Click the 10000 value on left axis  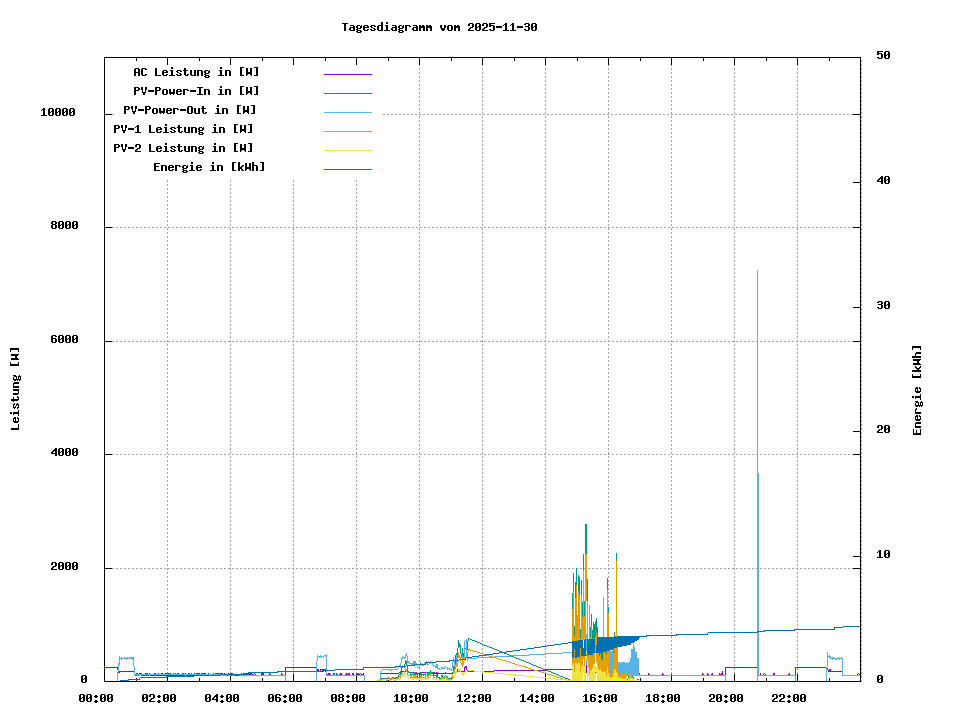57,113
